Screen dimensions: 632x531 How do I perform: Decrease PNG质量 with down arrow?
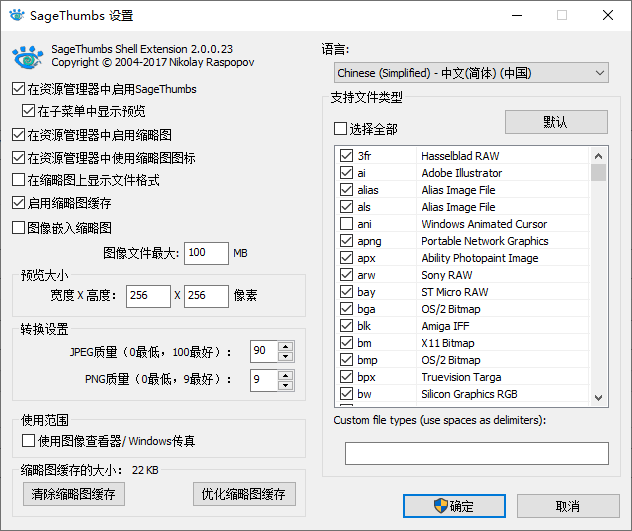286,385
